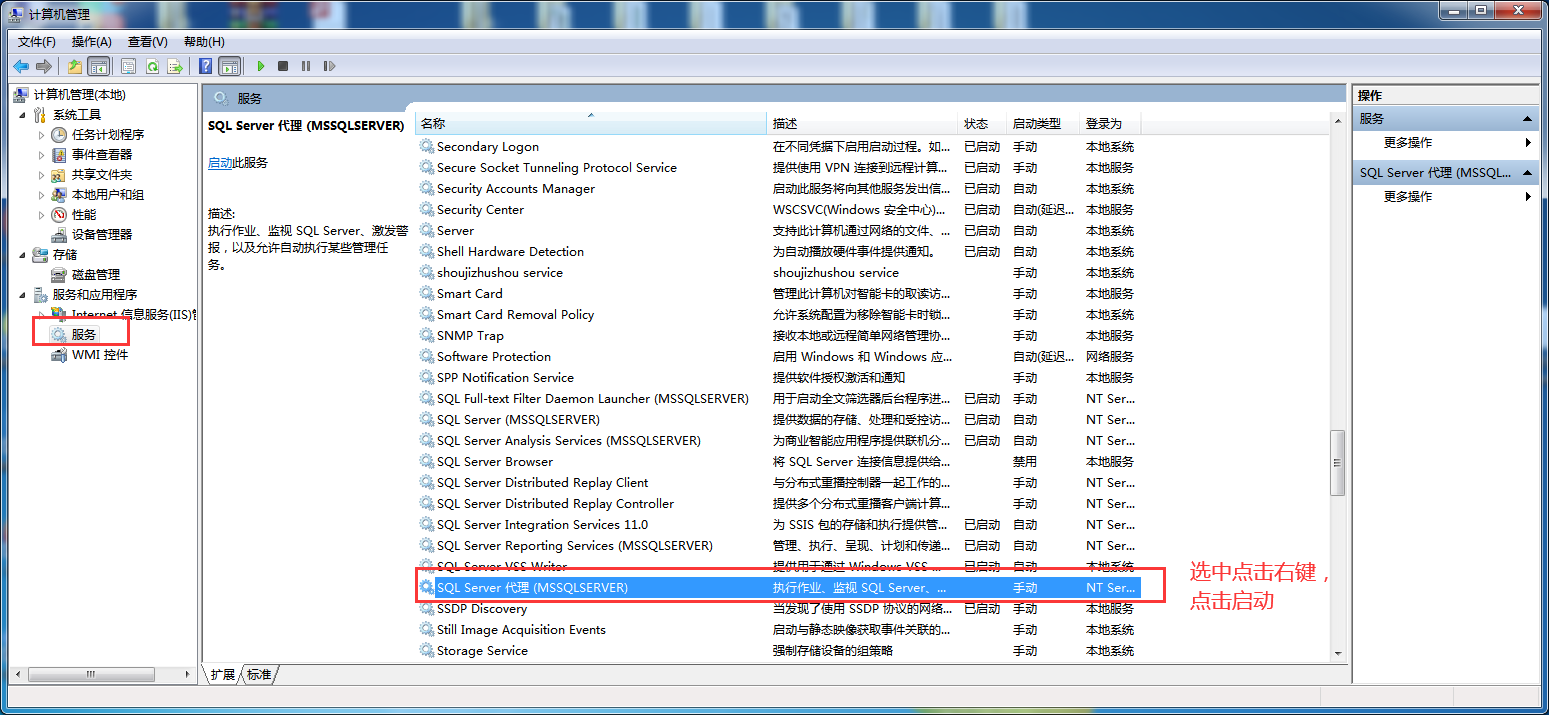Expand the 任务计划程序 node
Image resolution: width=1549 pixels, height=715 pixels.
point(41,134)
